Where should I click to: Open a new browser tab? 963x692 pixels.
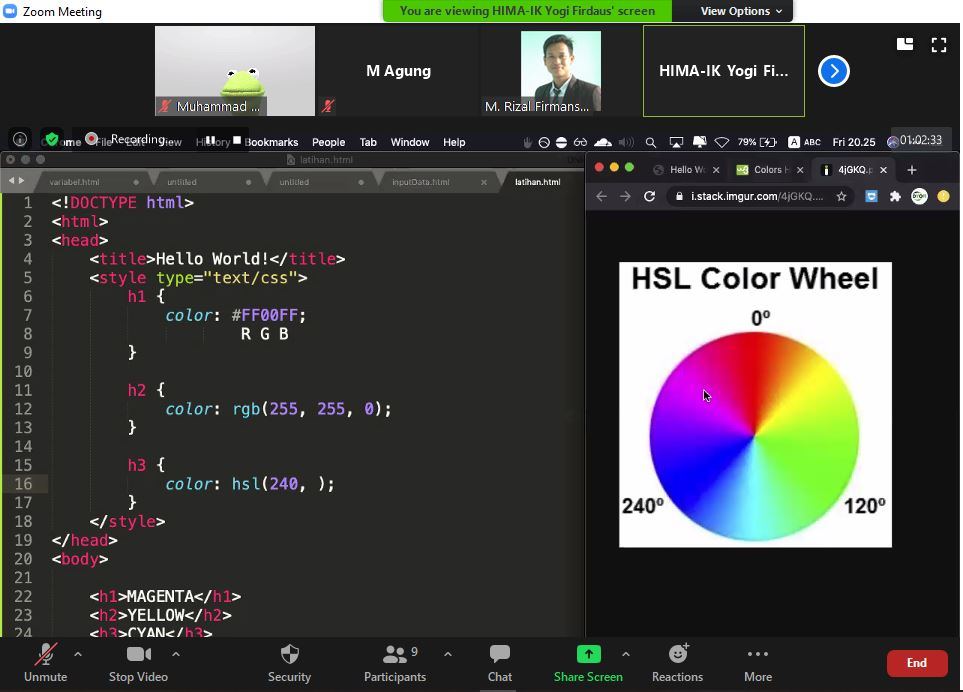[x=911, y=170]
